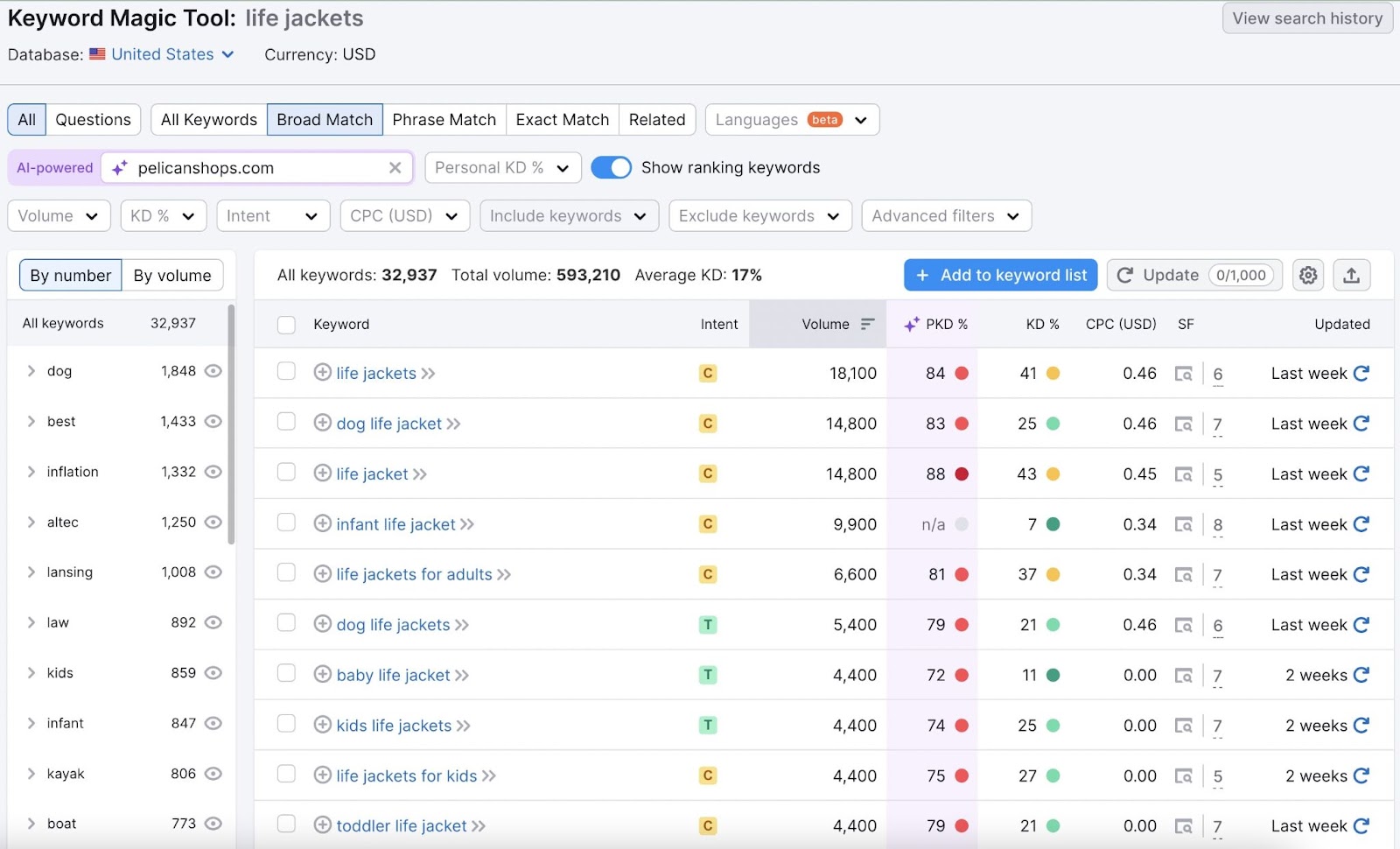The height and width of the screenshot is (849, 1400).
Task: Select the Related tab
Action: click(657, 119)
